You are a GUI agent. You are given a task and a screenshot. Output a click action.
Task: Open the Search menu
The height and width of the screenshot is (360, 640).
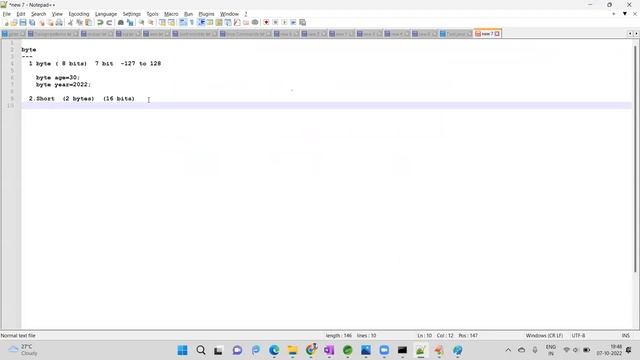pos(38,14)
